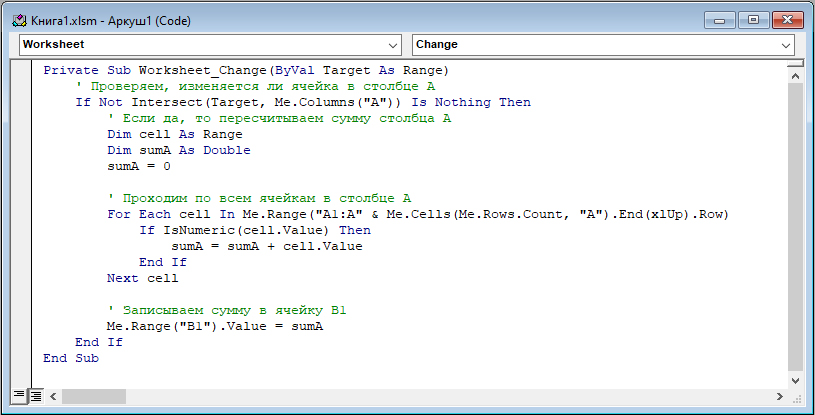Click the comment 'Проверяем, изменяется ли ячейка'
The image size is (815, 415).
[255, 86]
